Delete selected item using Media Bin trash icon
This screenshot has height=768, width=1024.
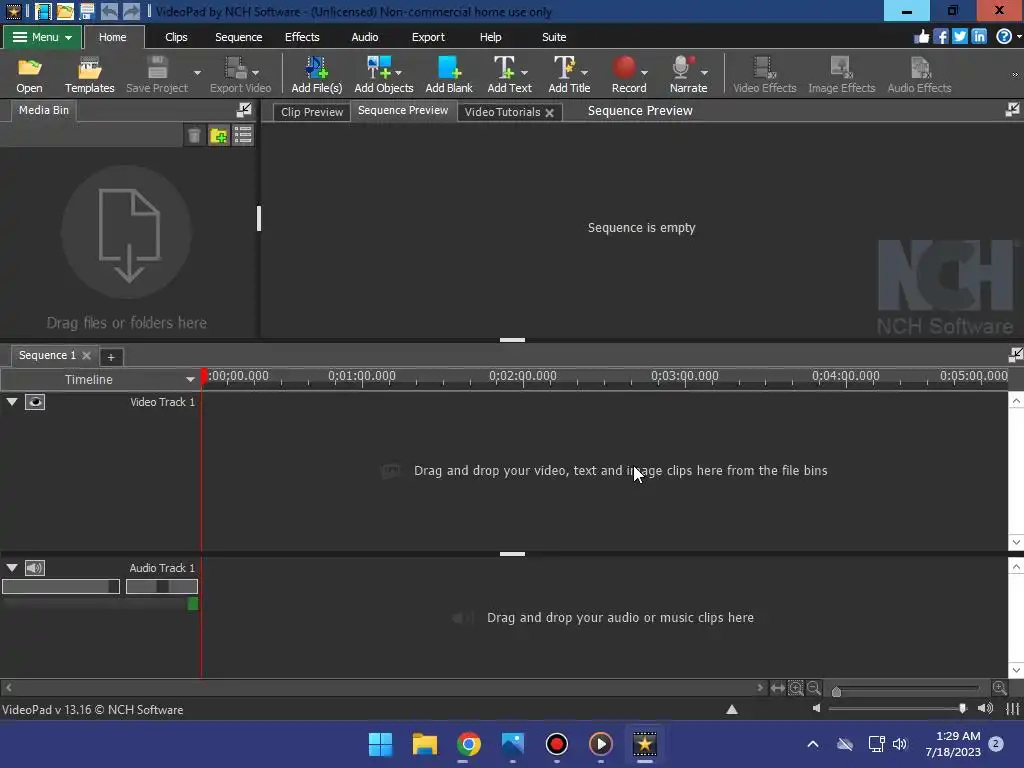click(x=194, y=135)
